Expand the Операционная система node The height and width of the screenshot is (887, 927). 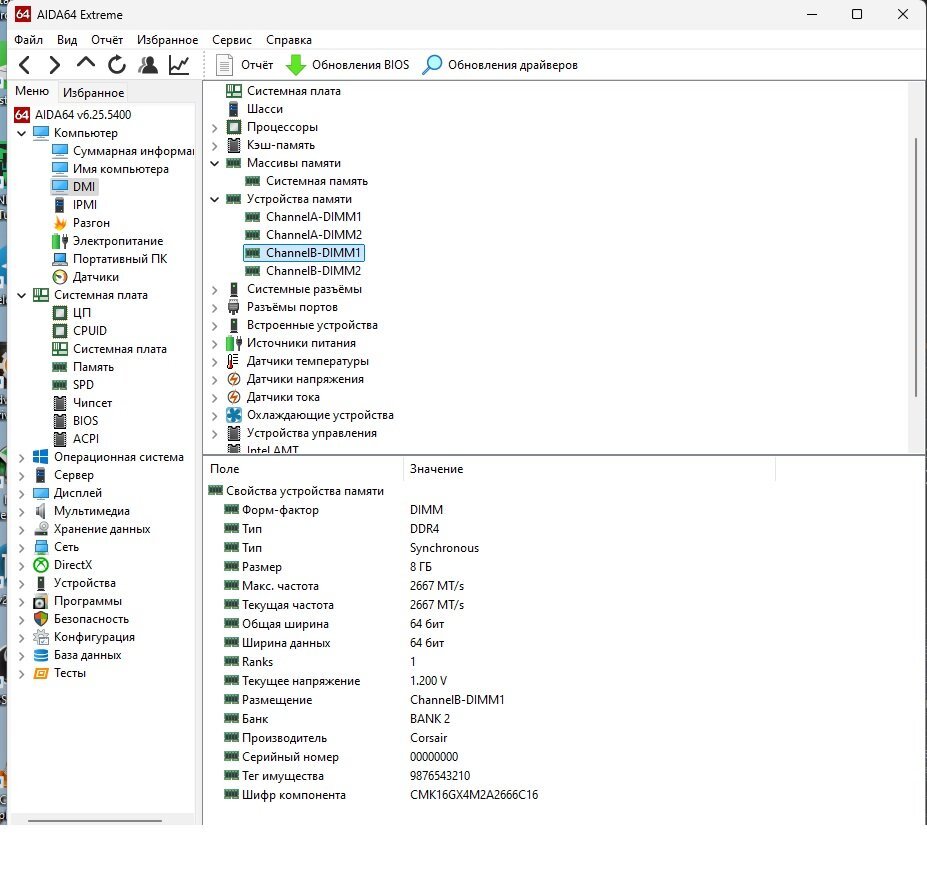[22, 457]
